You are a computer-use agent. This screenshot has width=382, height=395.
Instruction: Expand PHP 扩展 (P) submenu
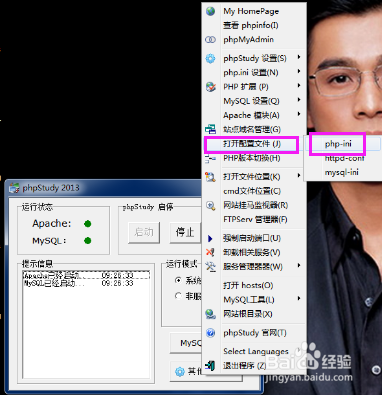point(255,87)
